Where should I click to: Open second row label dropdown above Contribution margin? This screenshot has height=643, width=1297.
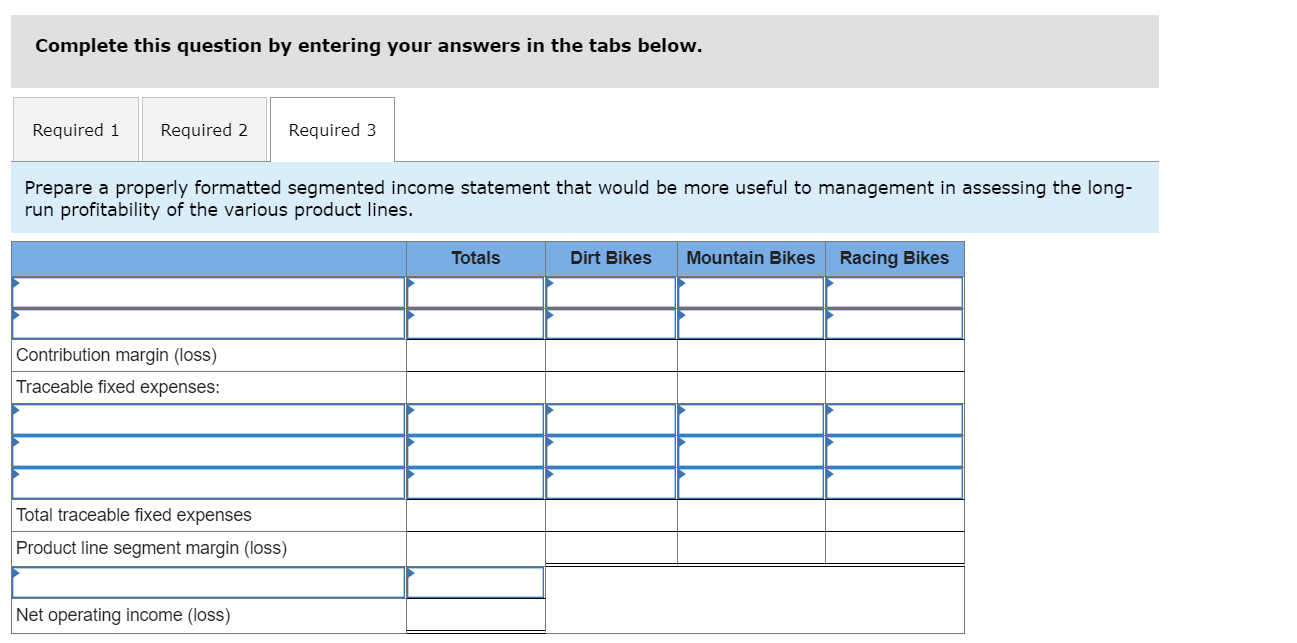[x=208, y=324]
